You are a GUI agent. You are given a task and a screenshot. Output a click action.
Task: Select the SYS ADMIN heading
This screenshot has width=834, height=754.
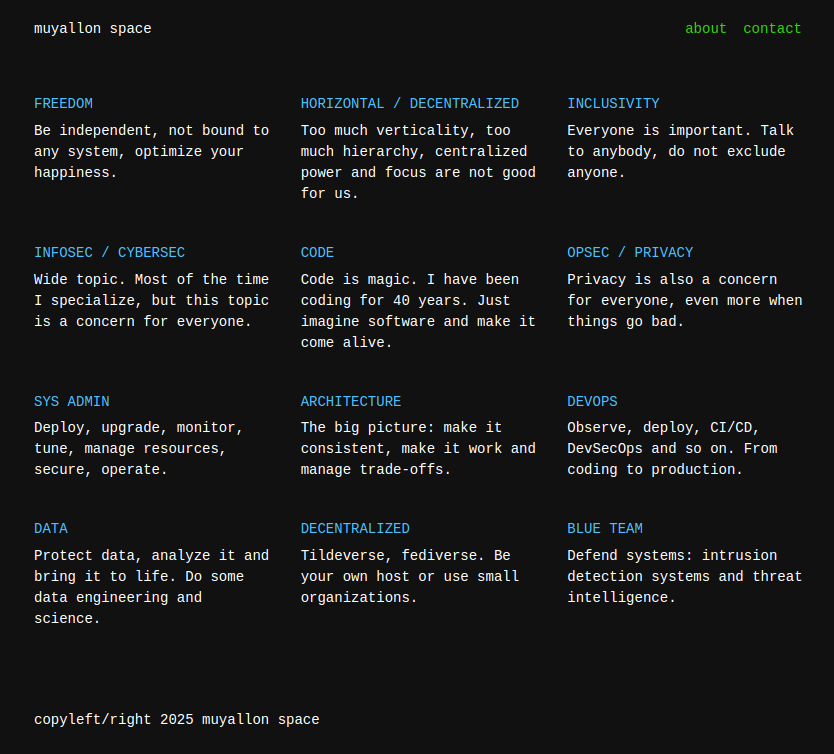click(72, 401)
